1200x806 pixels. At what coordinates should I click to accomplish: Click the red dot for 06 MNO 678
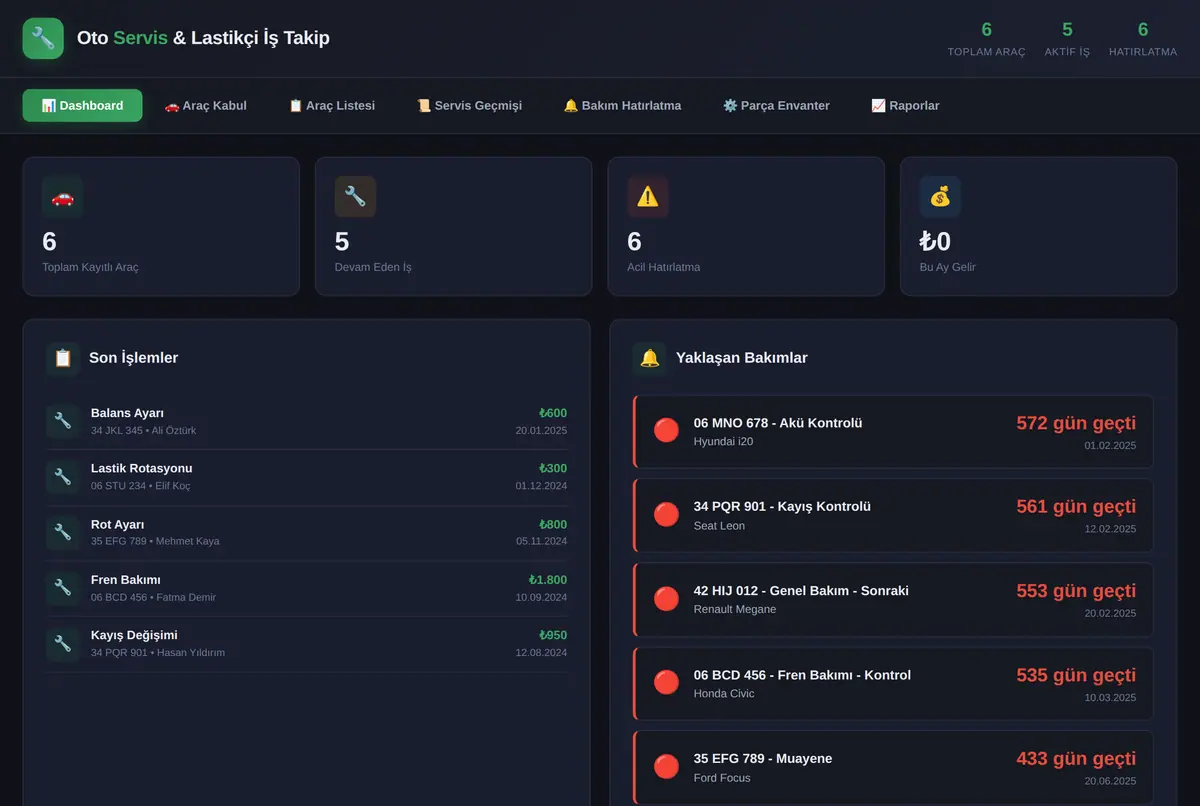666,431
